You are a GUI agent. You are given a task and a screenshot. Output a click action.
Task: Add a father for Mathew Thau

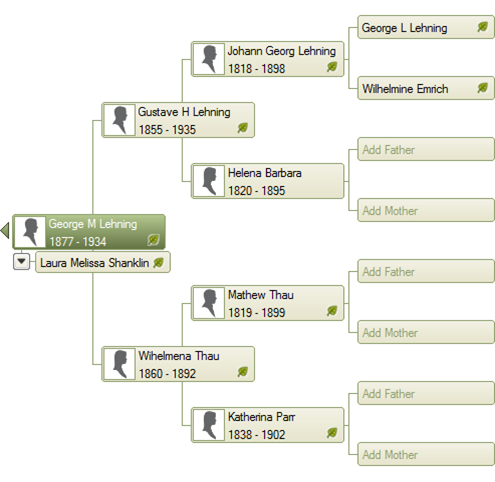[x=426, y=271]
